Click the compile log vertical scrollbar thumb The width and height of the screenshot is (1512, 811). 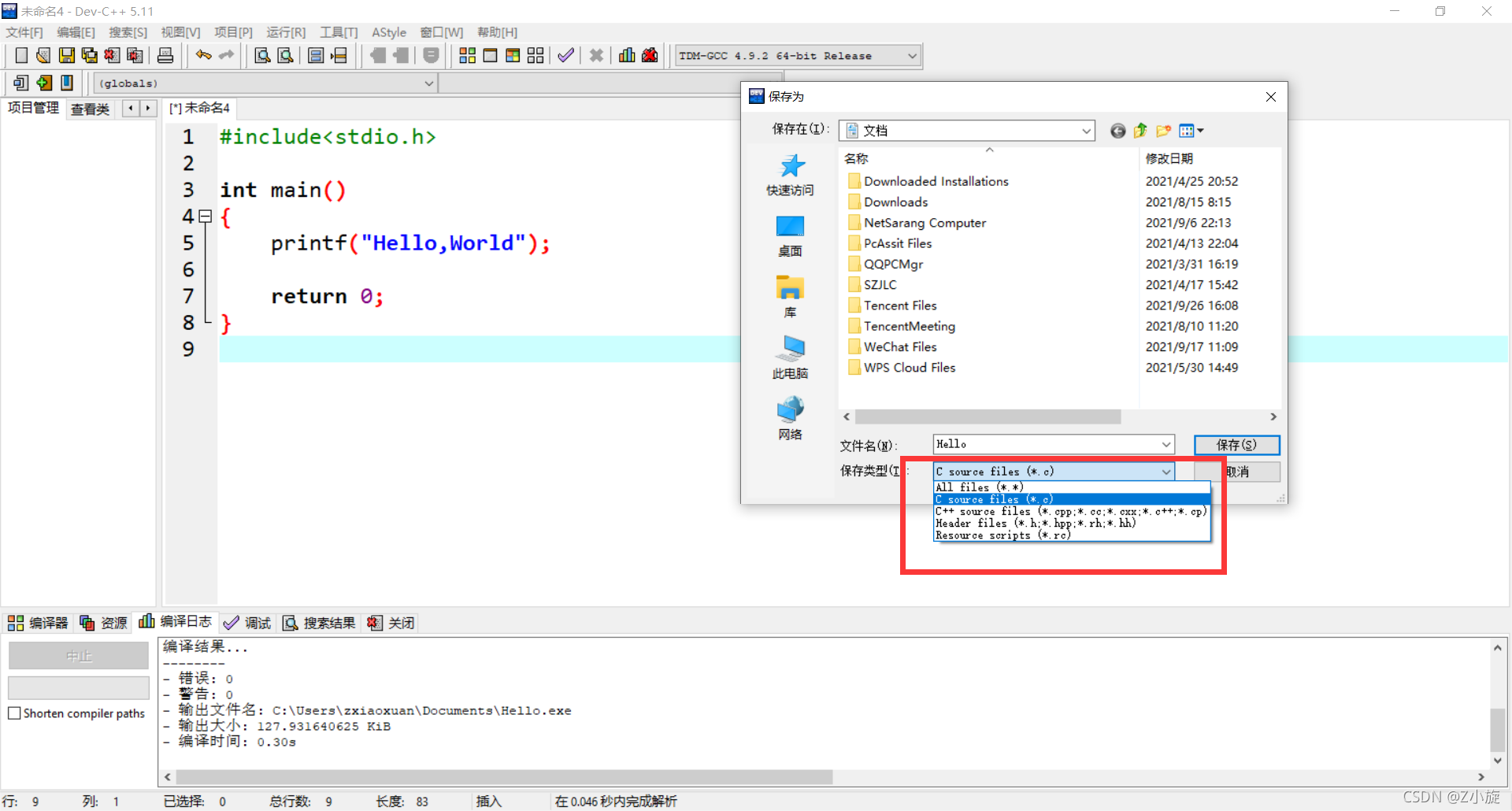(1498, 731)
